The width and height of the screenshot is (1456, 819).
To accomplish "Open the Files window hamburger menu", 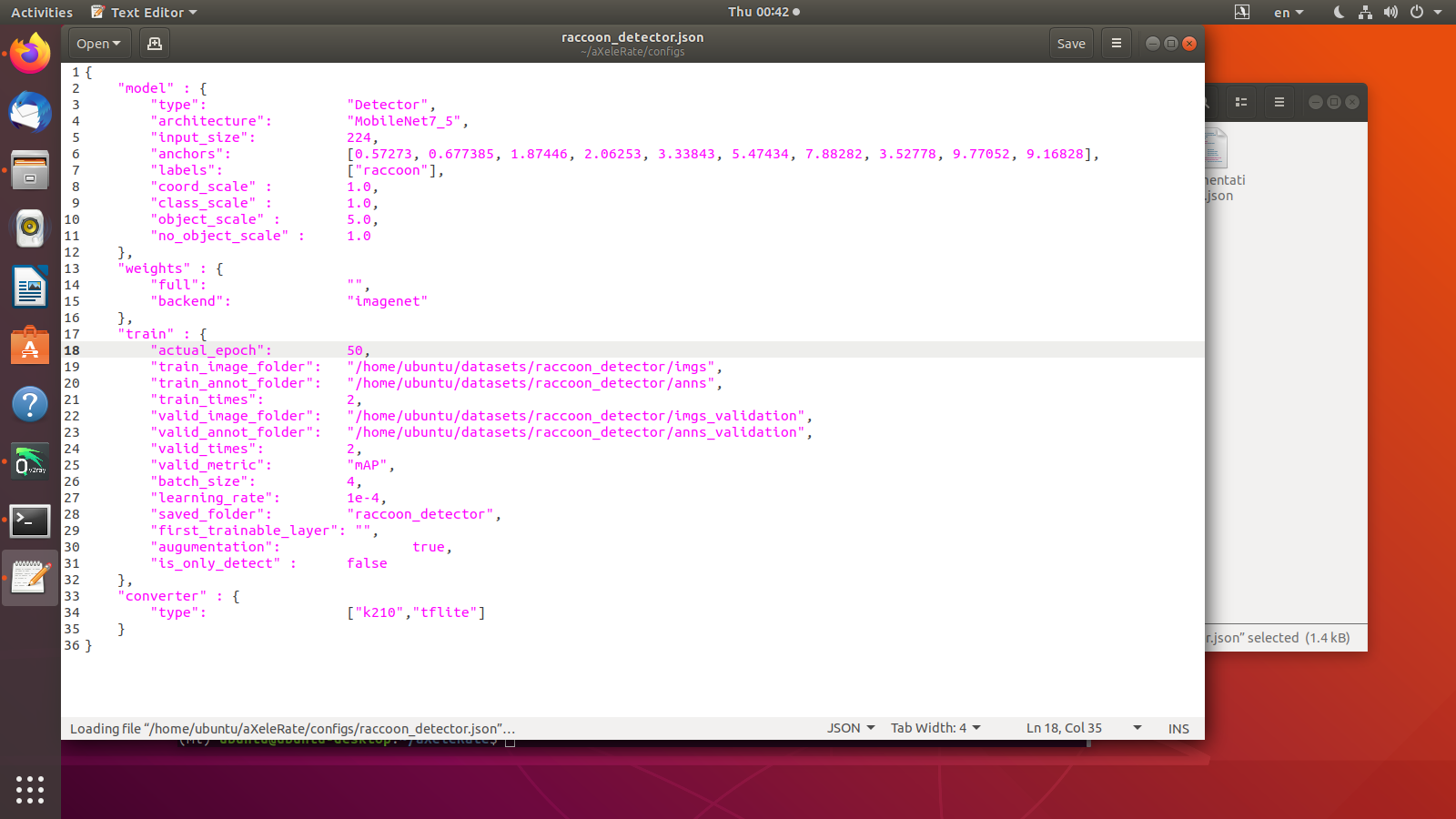I will pos(1278,102).
